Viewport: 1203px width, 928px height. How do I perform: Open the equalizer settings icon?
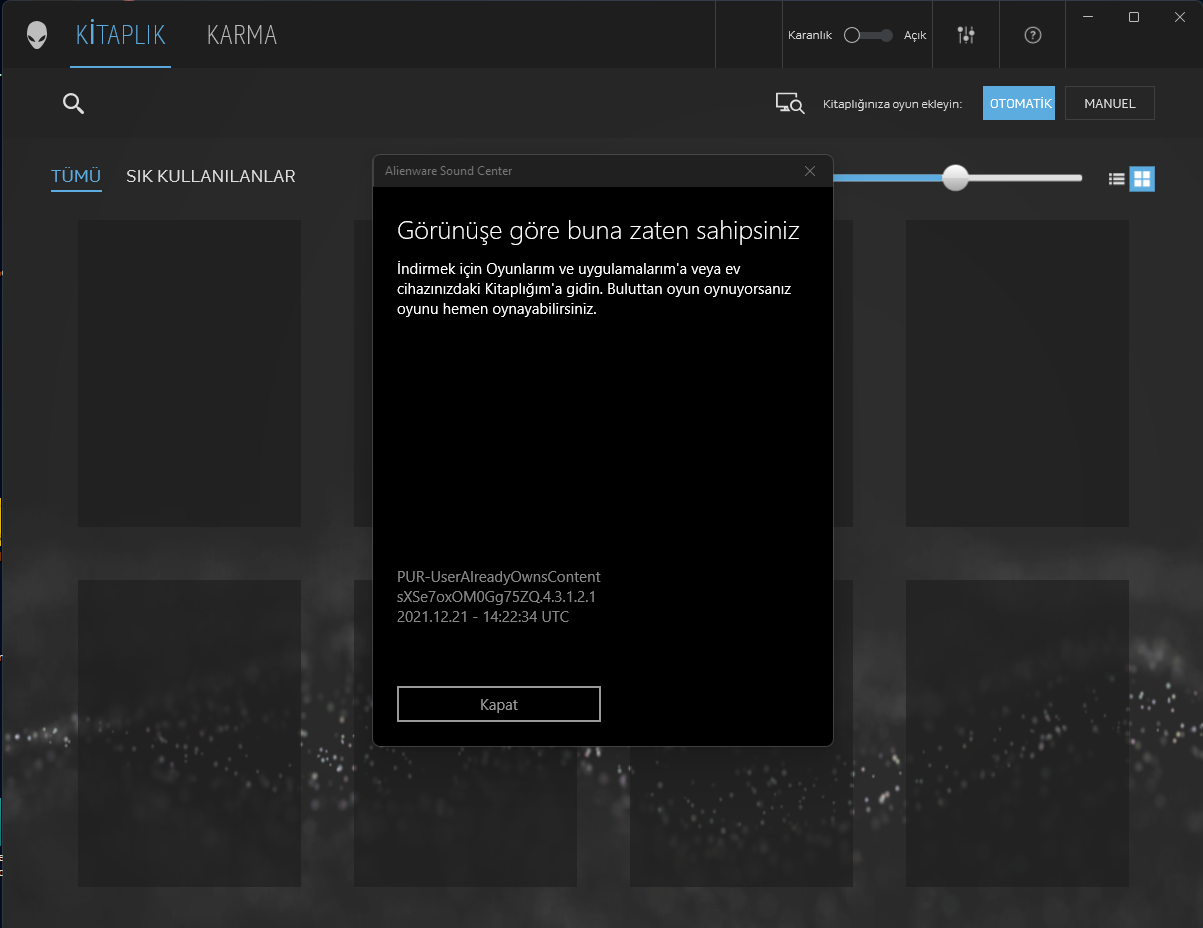(965, 35)
